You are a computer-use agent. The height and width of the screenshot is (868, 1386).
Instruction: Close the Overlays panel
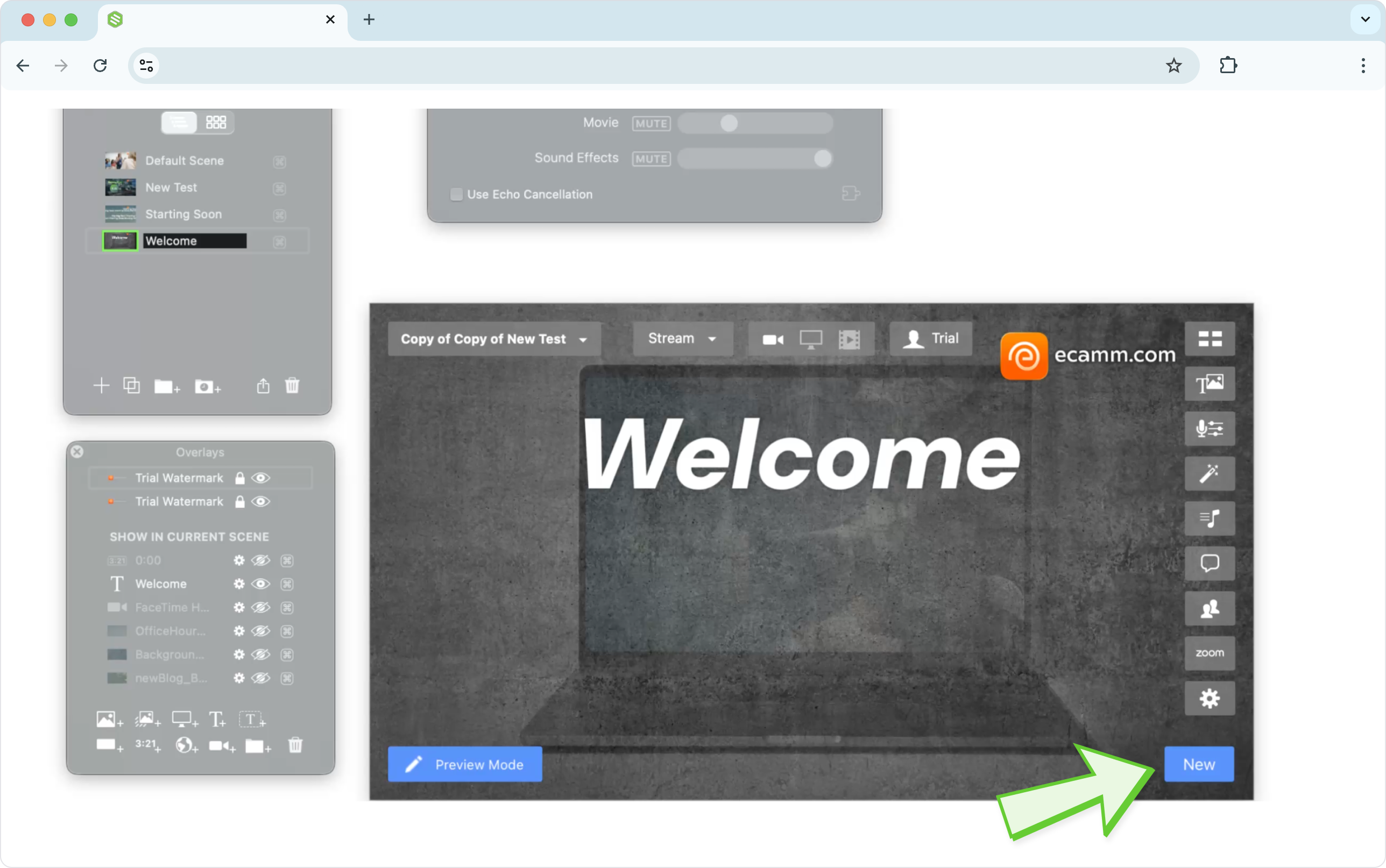[x=77, y=452]
